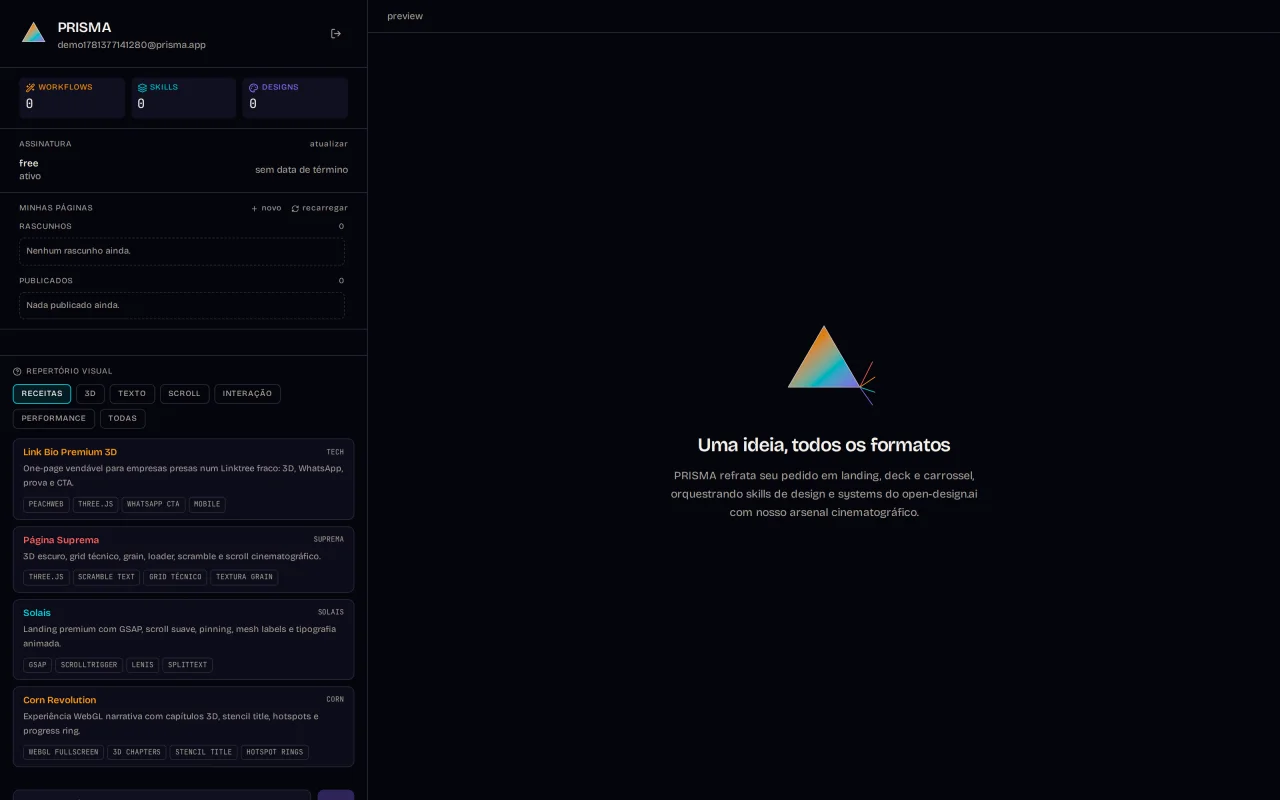The height and width of the screenshot is (800, 1280).
Task: Click the LENIS tag
Action: coord(143,665)
